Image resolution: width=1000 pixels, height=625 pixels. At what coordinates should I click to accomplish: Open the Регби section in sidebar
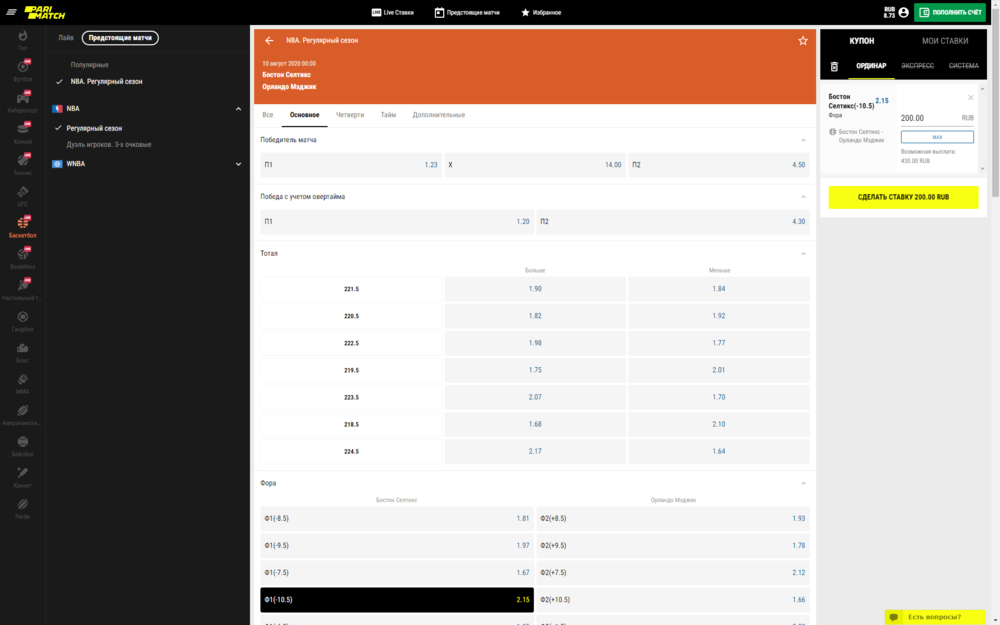pos(22,508)
